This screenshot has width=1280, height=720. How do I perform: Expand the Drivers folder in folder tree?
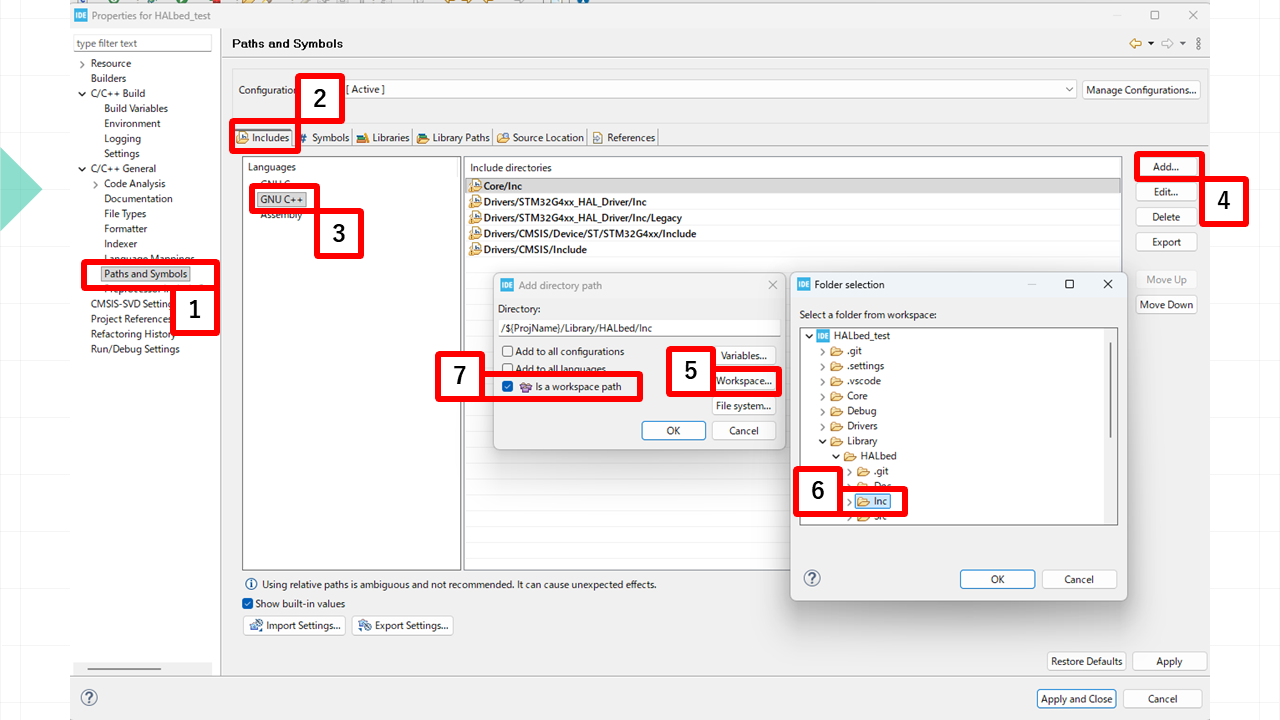823,426
